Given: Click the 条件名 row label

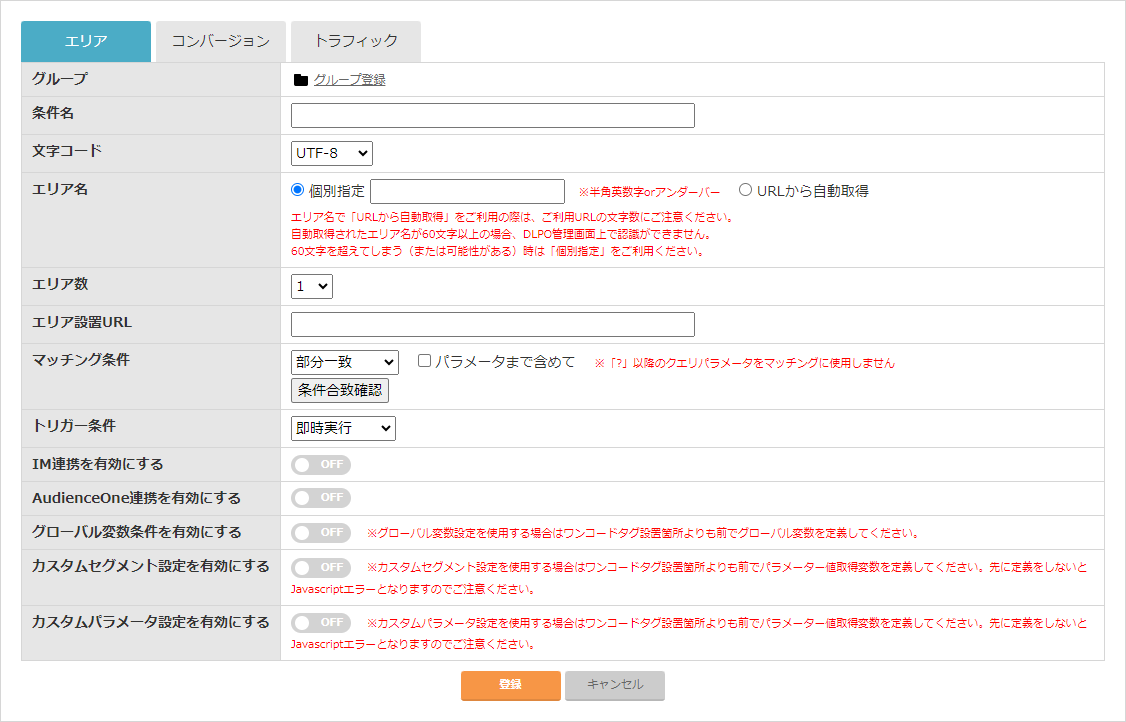Looking at the screenshot, I should (53, 113).
